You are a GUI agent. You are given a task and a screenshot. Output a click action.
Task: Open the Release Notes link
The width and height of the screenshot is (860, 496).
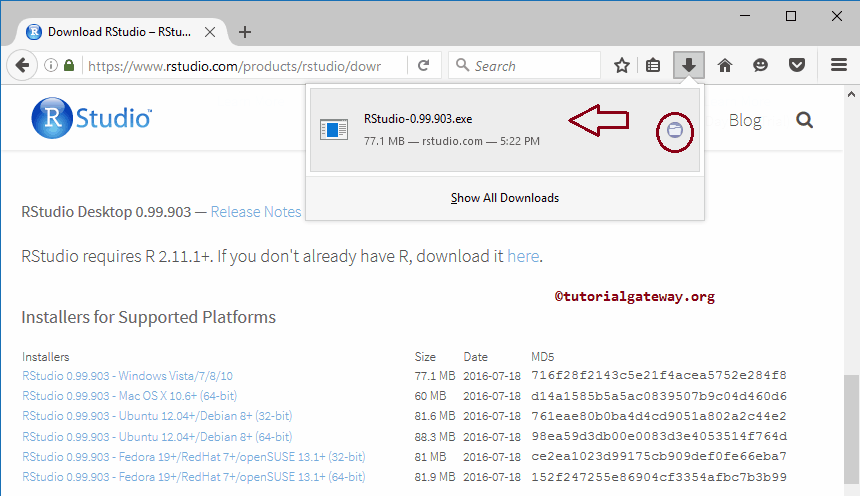(256, 212)
